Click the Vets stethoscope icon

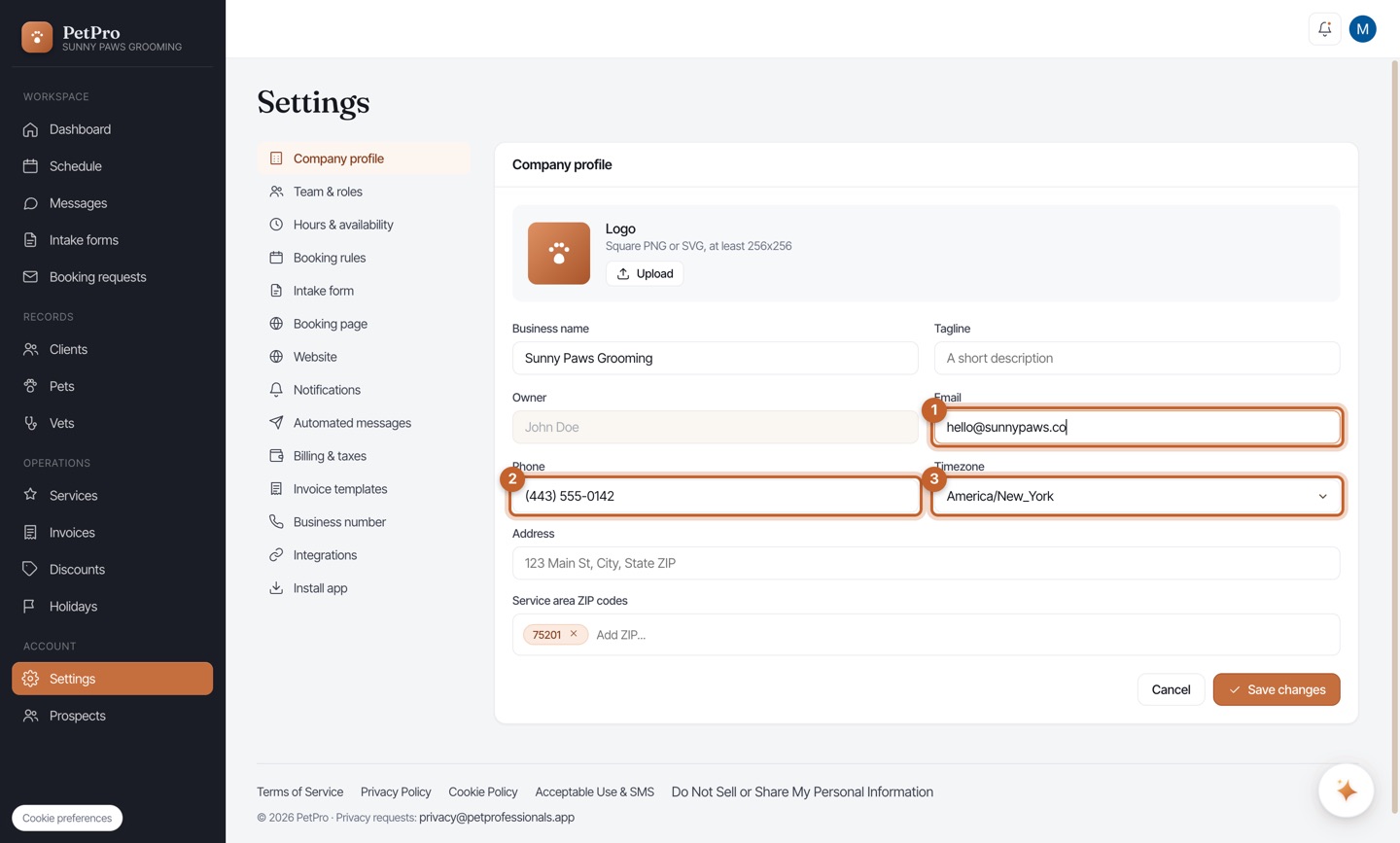coord(31,423)
